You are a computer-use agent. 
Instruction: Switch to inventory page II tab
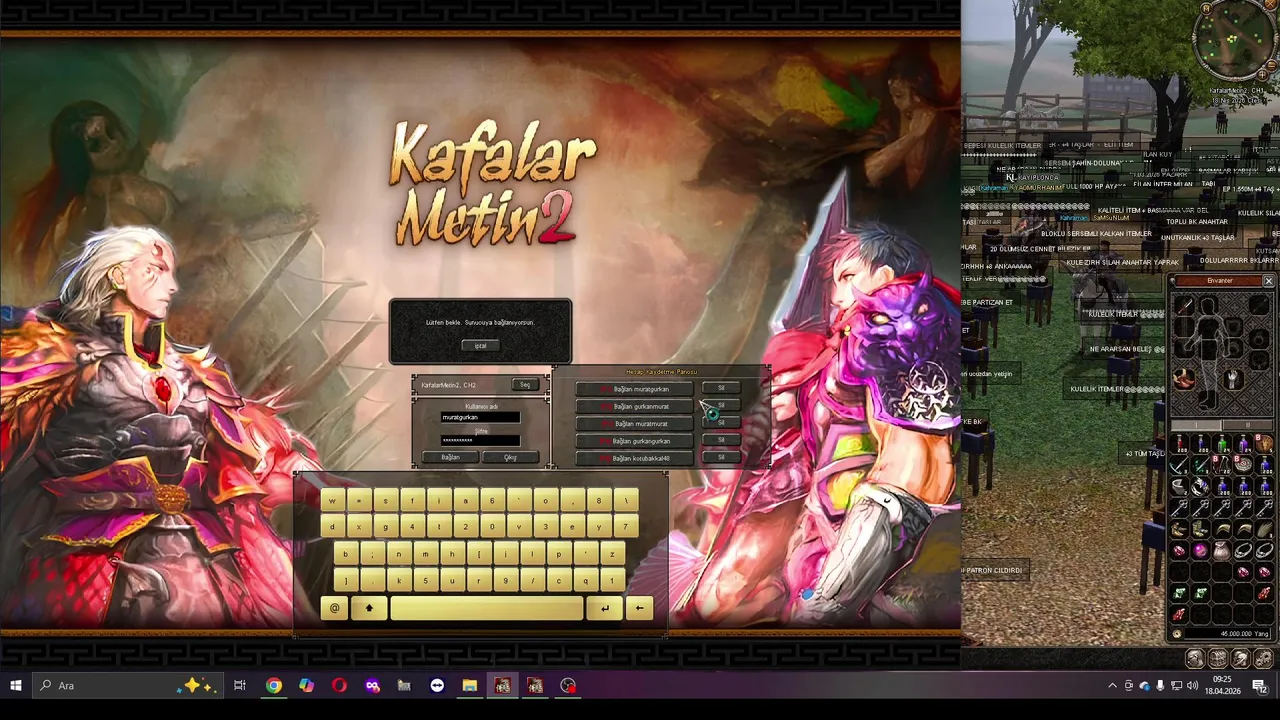[x=1246, y=426]
